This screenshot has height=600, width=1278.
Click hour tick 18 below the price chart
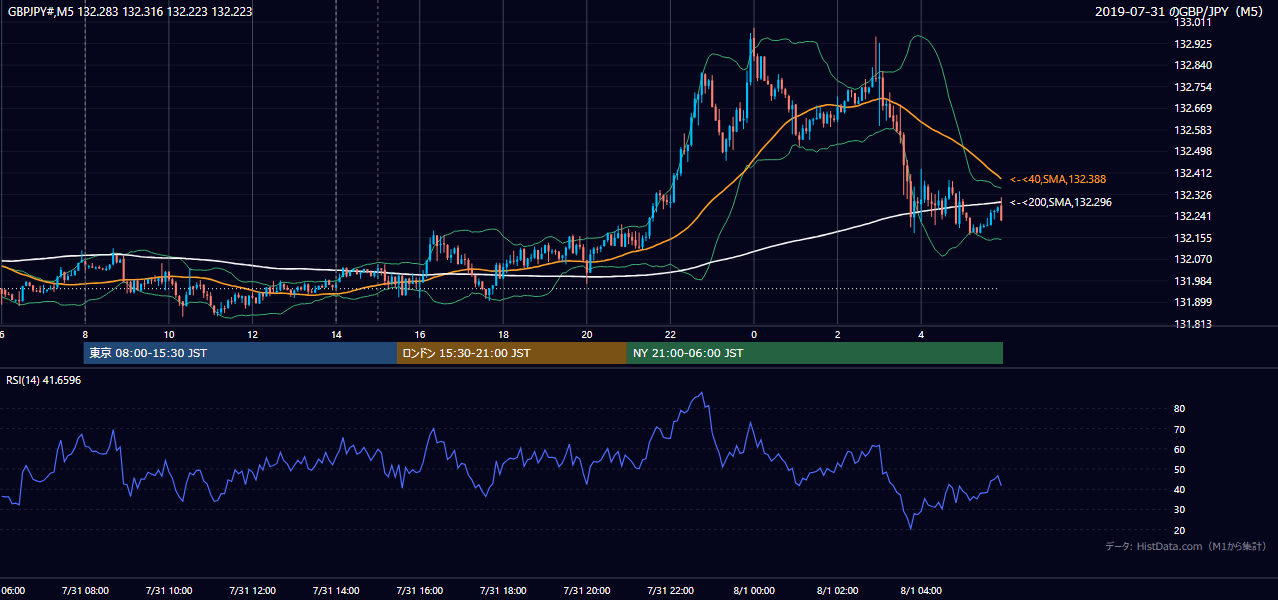pos(504,334)
